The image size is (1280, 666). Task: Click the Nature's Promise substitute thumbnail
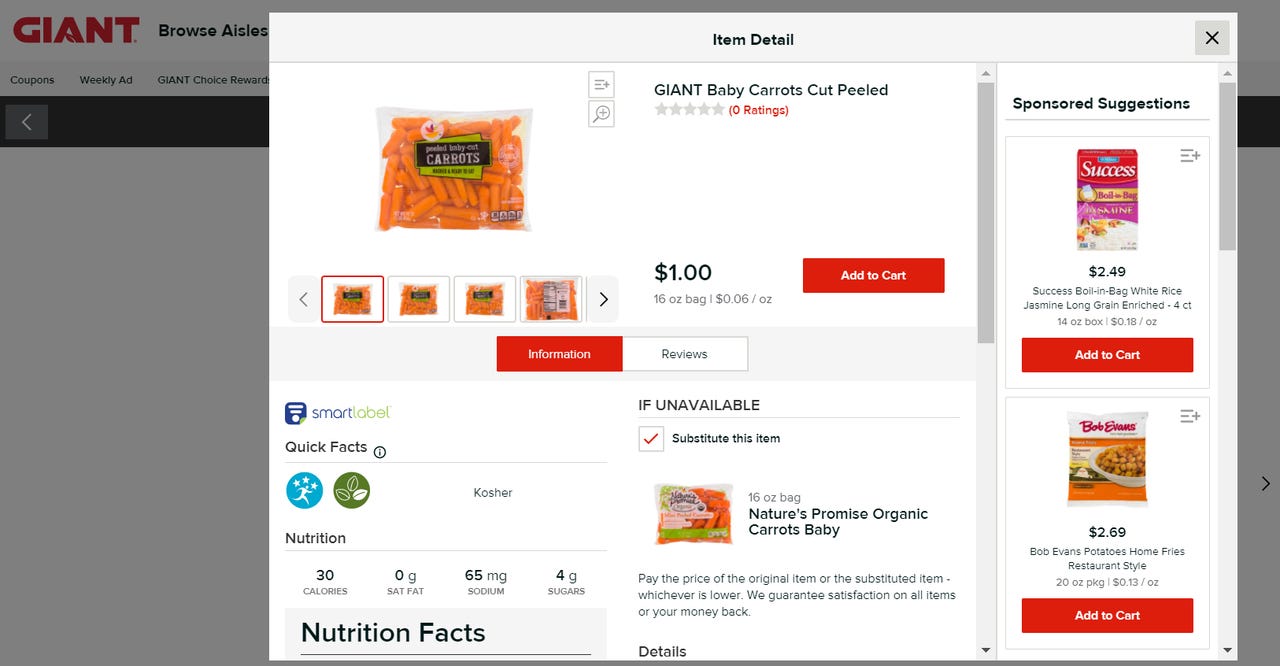point(692,513)
